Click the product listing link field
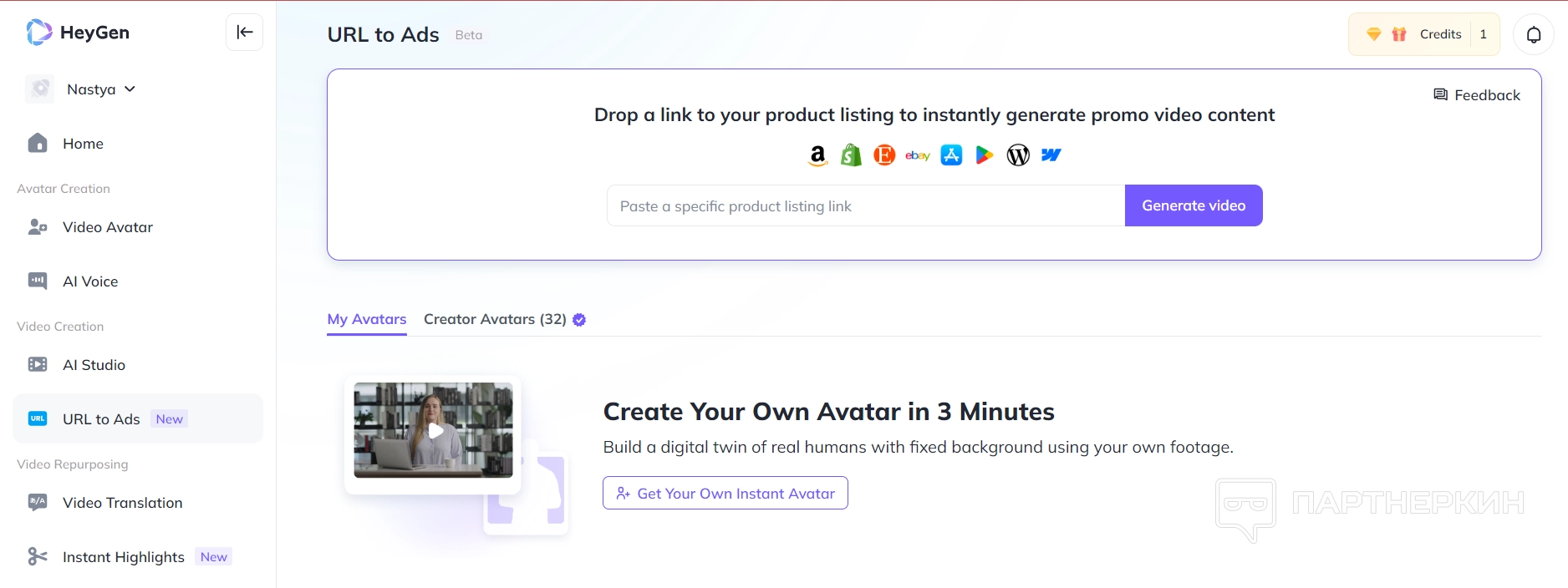Image resolution: width=1568 pixels, height=588 pixels. point(865,206)
